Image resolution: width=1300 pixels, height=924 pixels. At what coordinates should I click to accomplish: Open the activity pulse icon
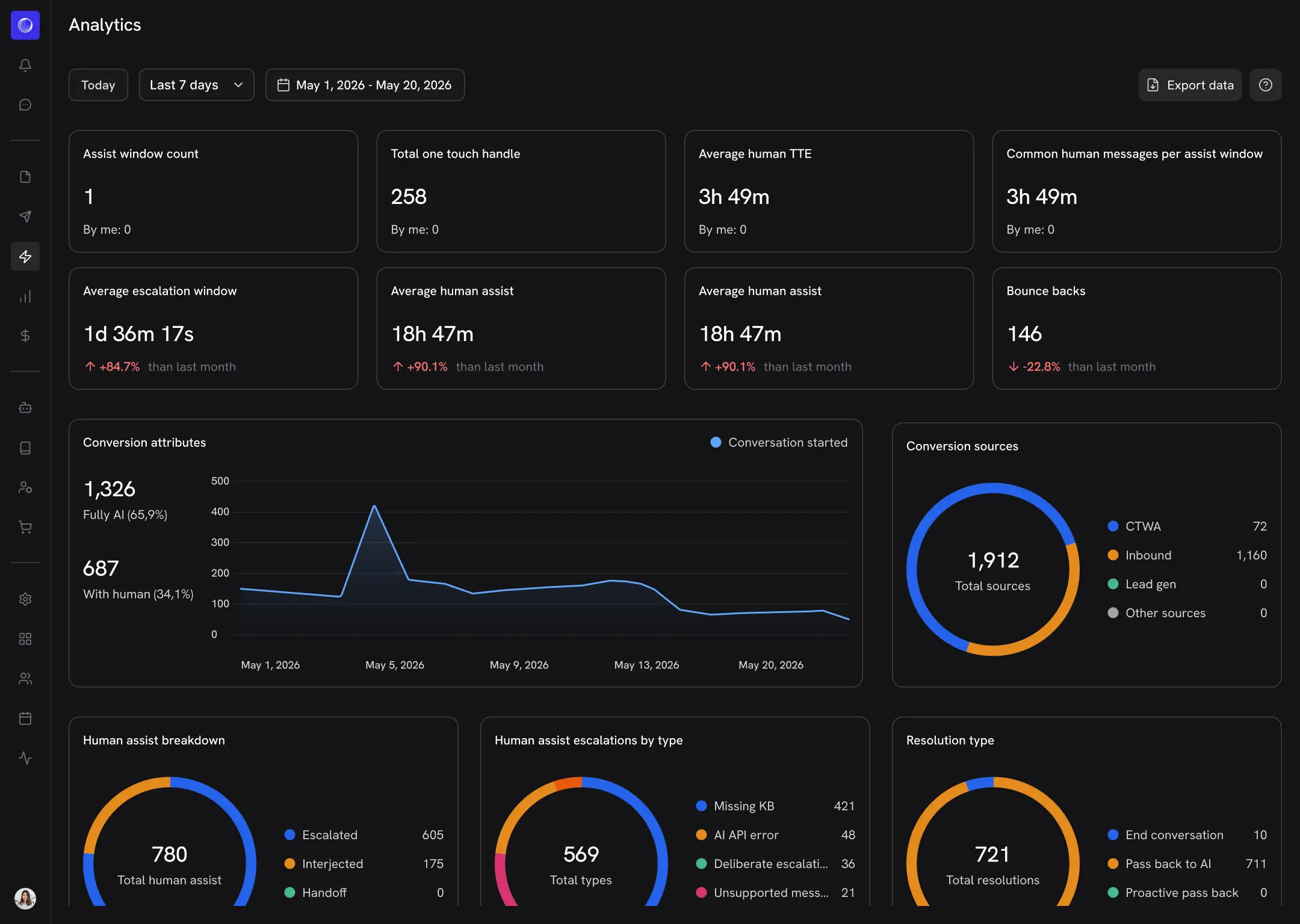click(x=25, y=758)
